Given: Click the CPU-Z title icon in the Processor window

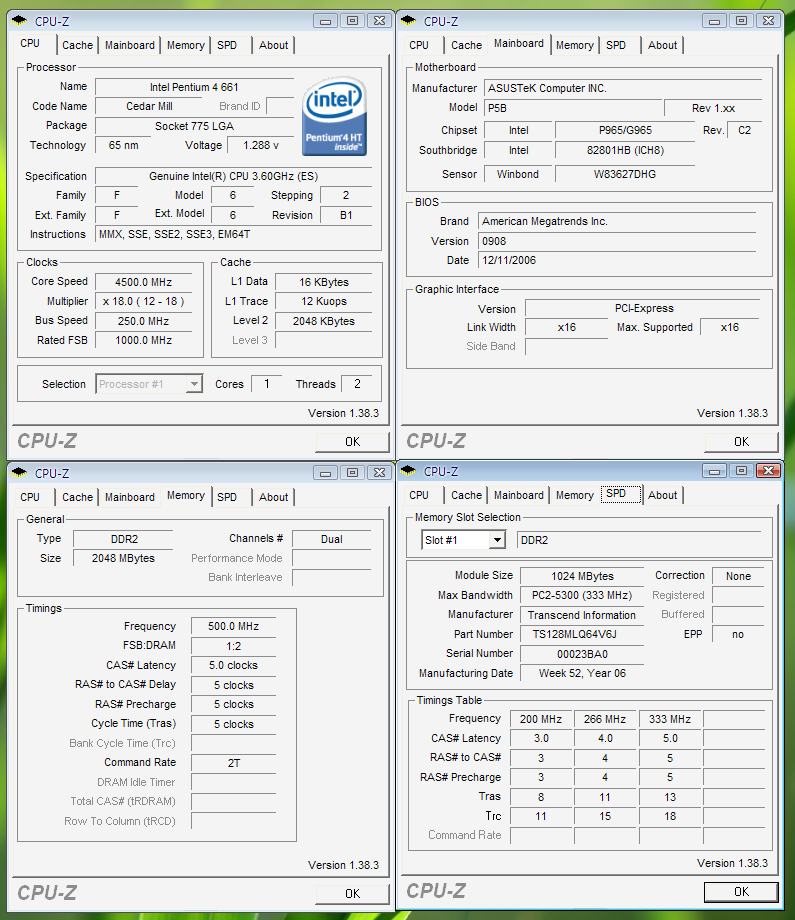Looking at the screenshot, I should coord(22,21).
